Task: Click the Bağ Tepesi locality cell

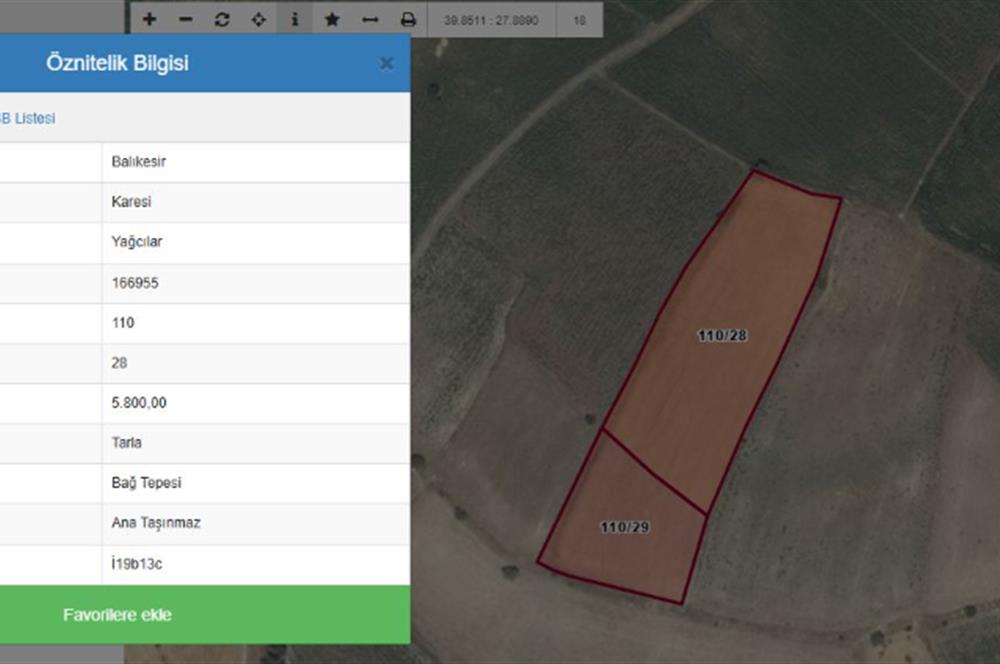Action: (x=147, y=483)
